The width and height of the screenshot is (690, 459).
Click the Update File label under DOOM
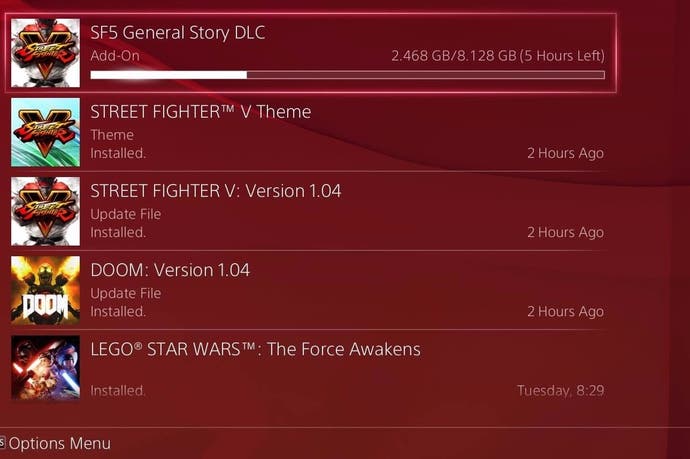(x=126, y=294)
